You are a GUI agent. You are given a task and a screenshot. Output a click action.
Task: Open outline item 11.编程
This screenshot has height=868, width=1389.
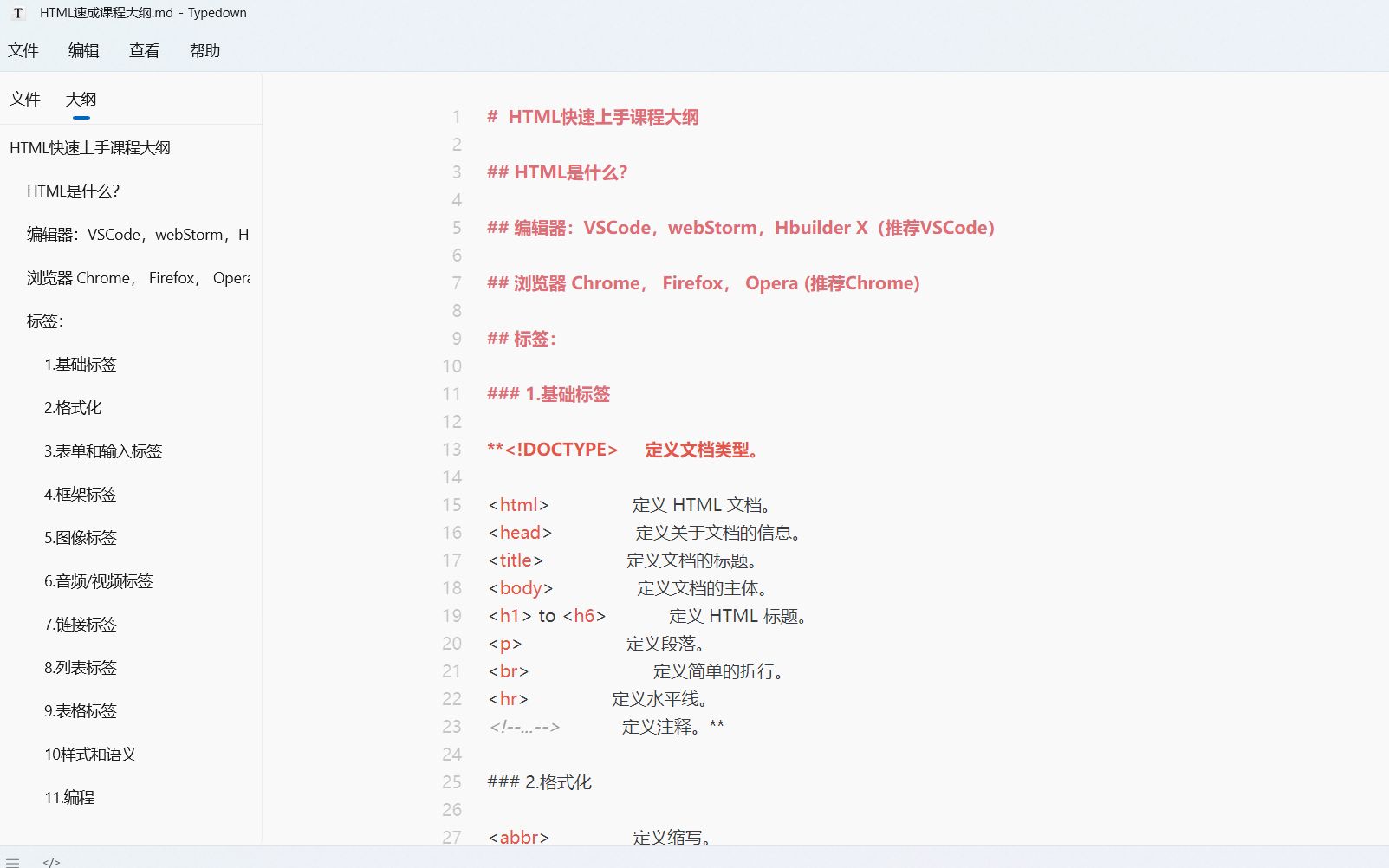tap(69, 798)
